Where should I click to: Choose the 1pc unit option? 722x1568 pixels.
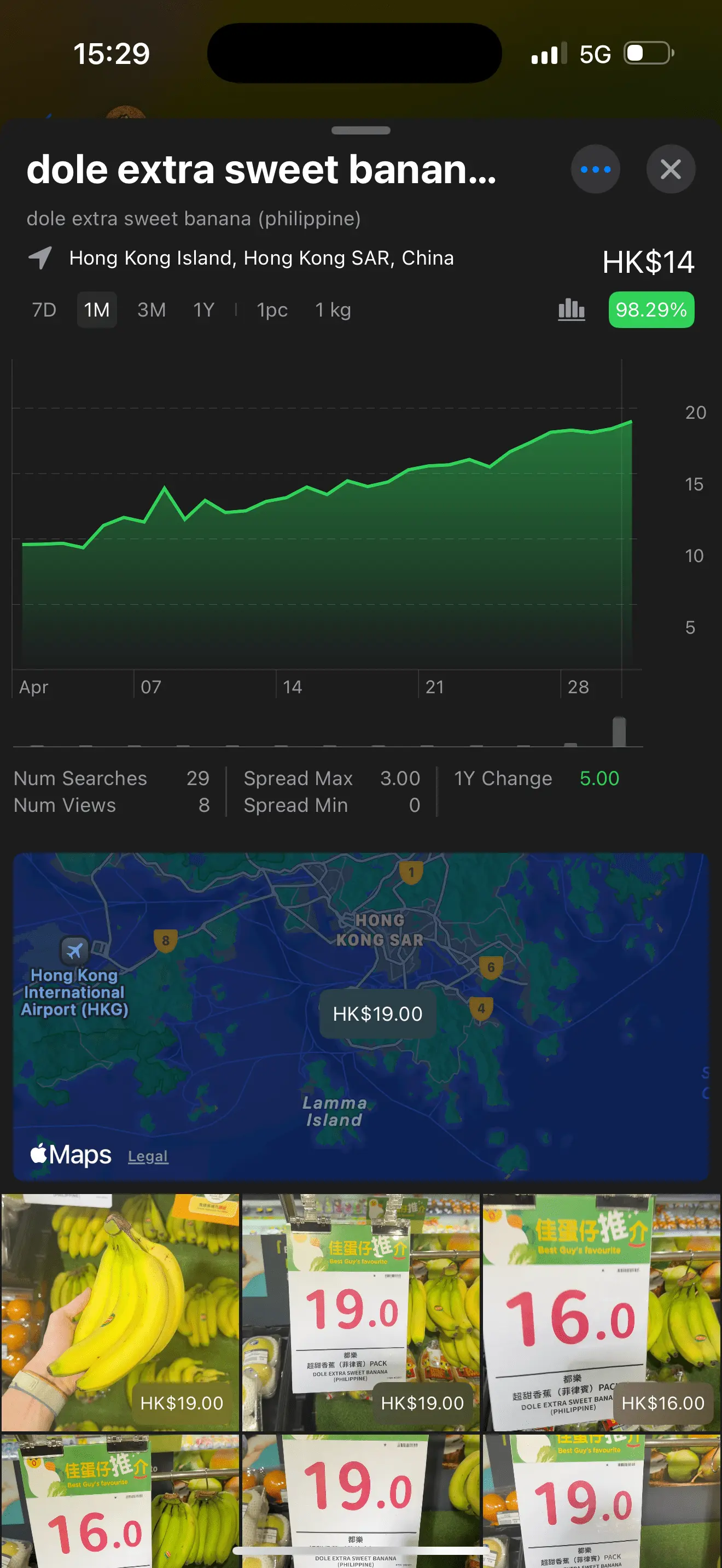pos(272,310)
